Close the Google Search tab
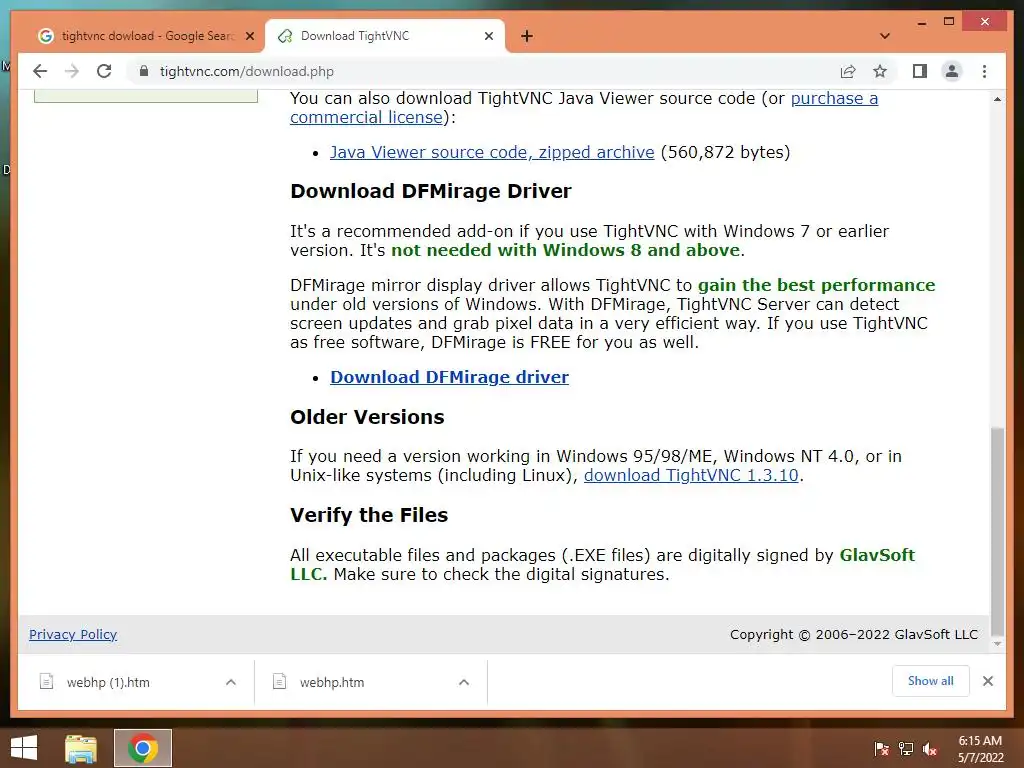1024x768 pixels. [x=249, y=37]
